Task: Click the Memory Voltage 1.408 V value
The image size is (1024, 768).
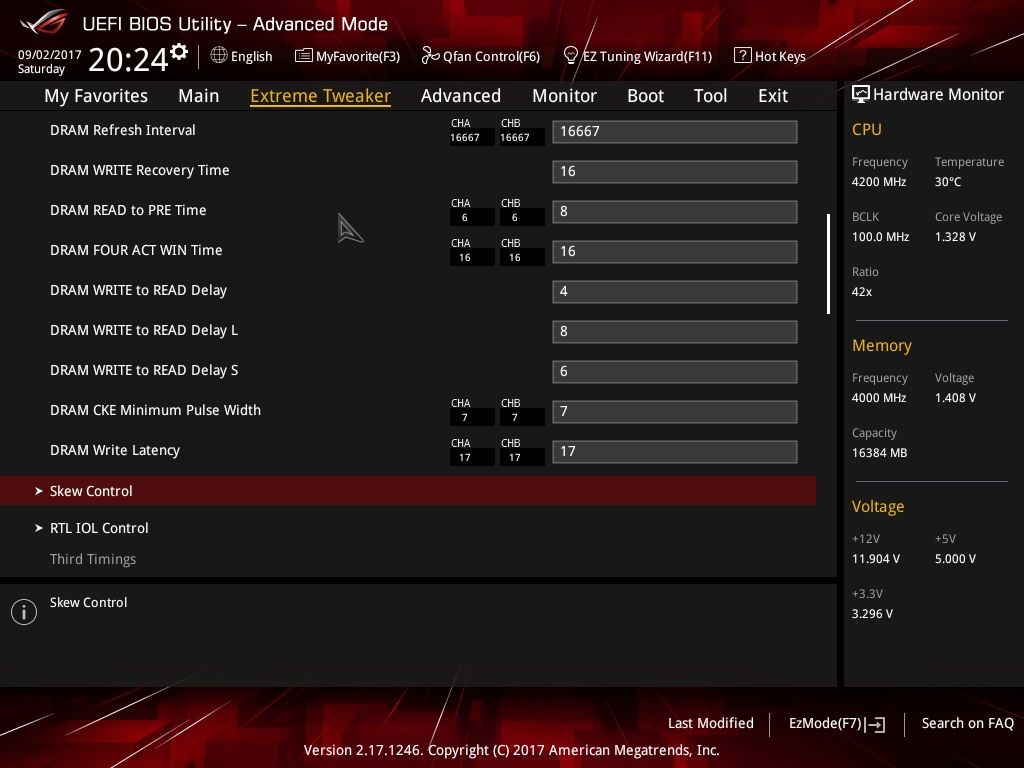Action: [x=955, y=398]
